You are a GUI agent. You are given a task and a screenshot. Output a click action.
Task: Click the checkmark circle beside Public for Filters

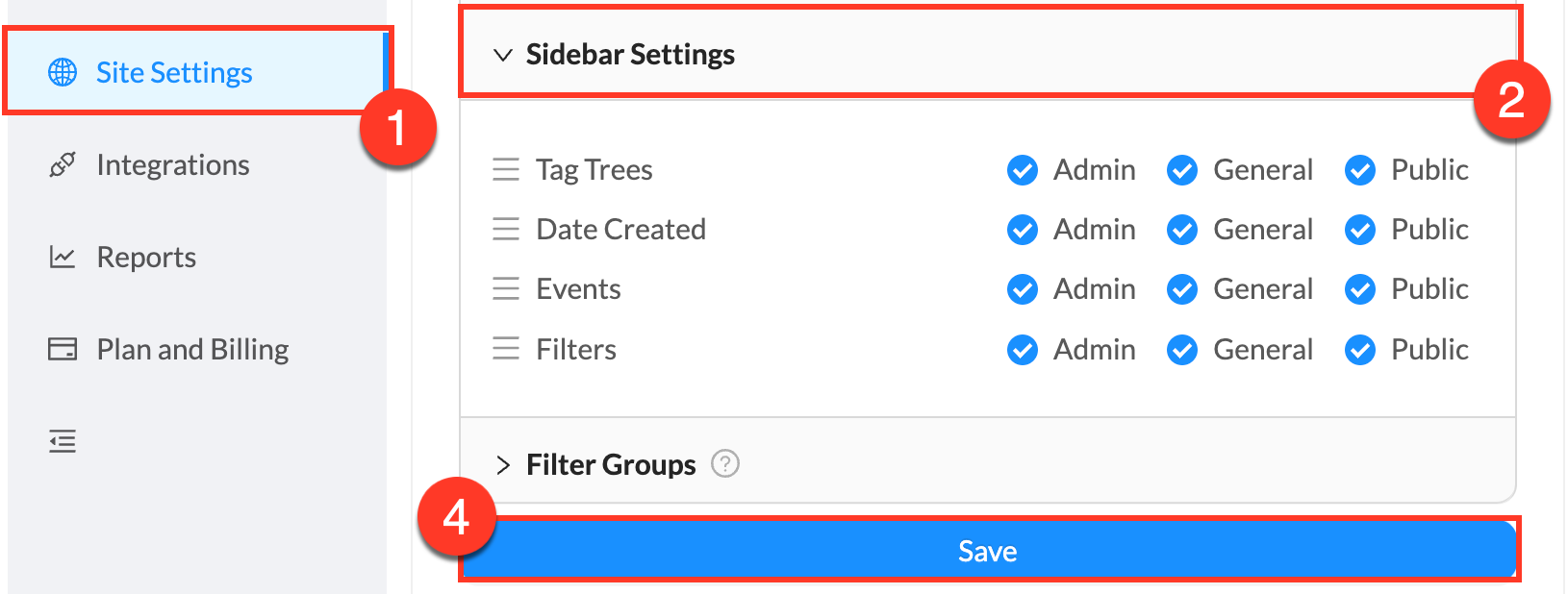click(x=1359, y=349)
